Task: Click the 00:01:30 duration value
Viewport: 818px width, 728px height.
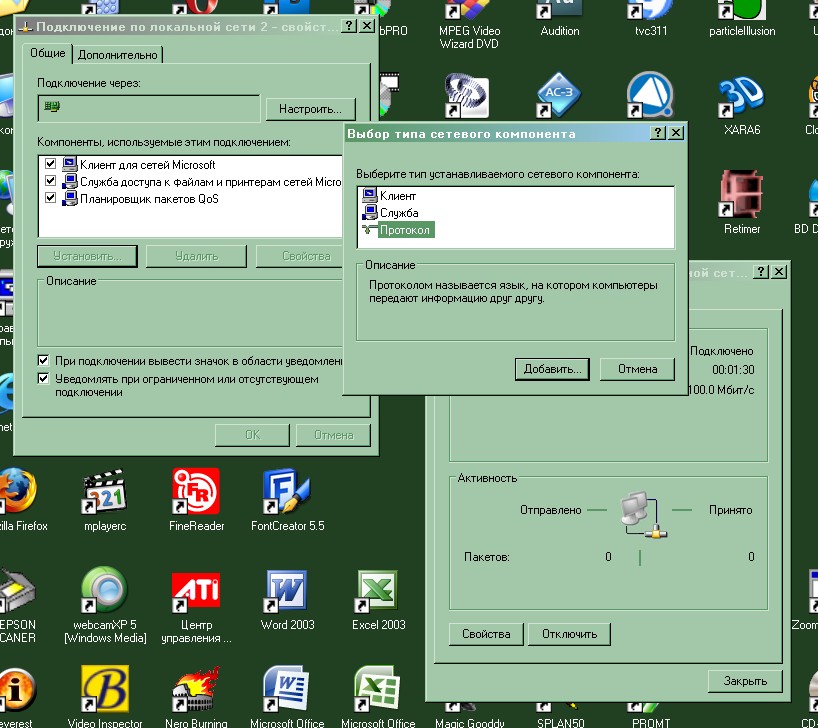Action: tap(733, 370)
